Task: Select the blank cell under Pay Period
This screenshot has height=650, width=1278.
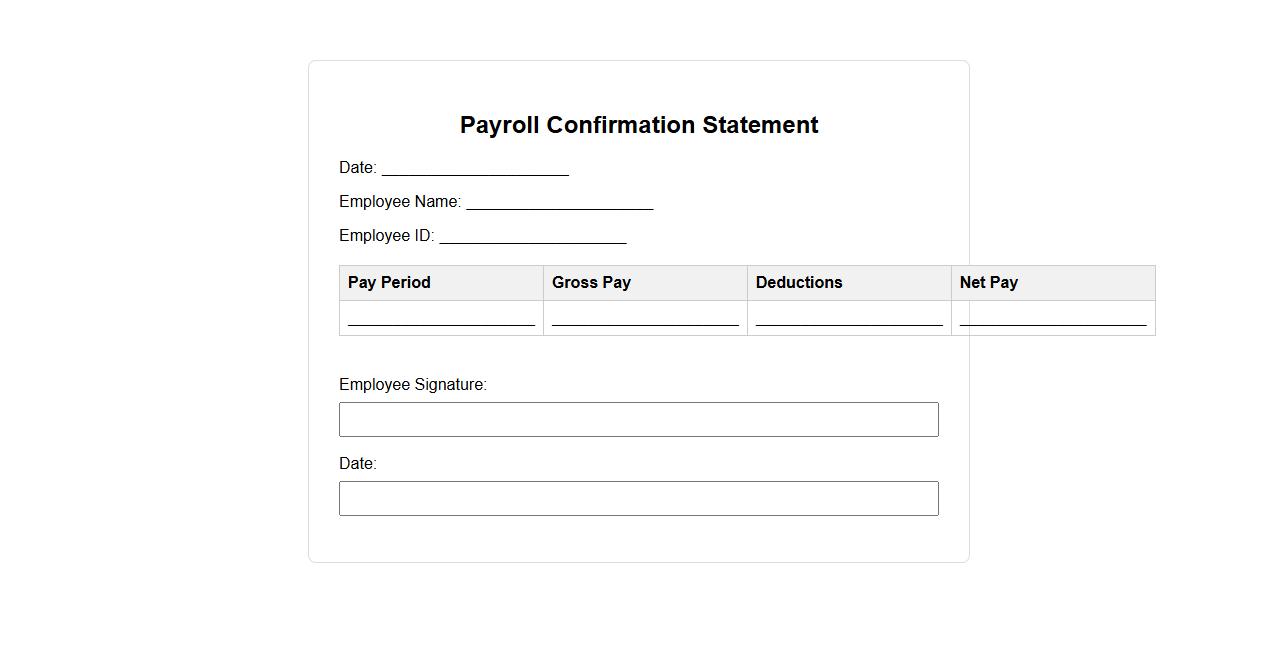Action: tap(441, 318)
